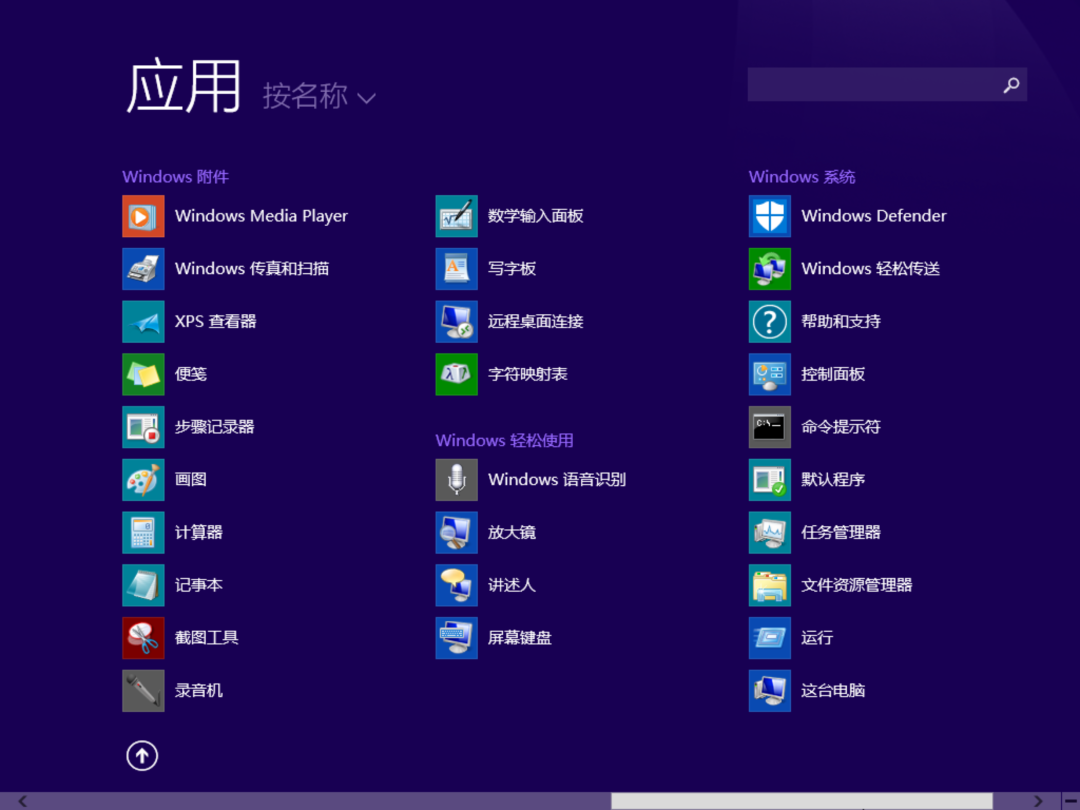Click the scrollbar left arrow
1080x810 pixels.
coord(23,801)
